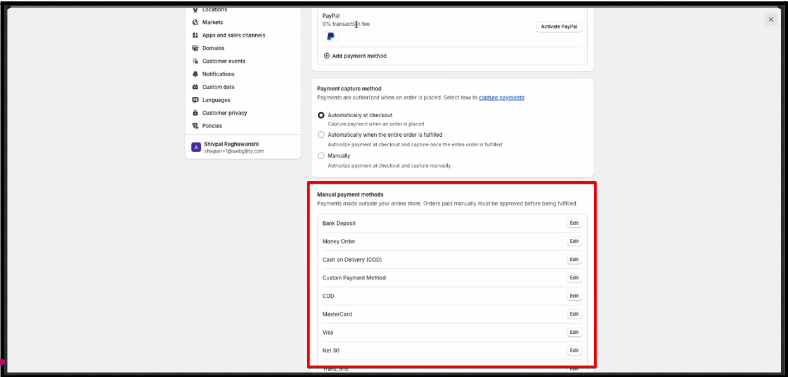Screen dimensions: 788x377
Task: Click the Apps and sales channels grid icon
Action: coord(195,36)
